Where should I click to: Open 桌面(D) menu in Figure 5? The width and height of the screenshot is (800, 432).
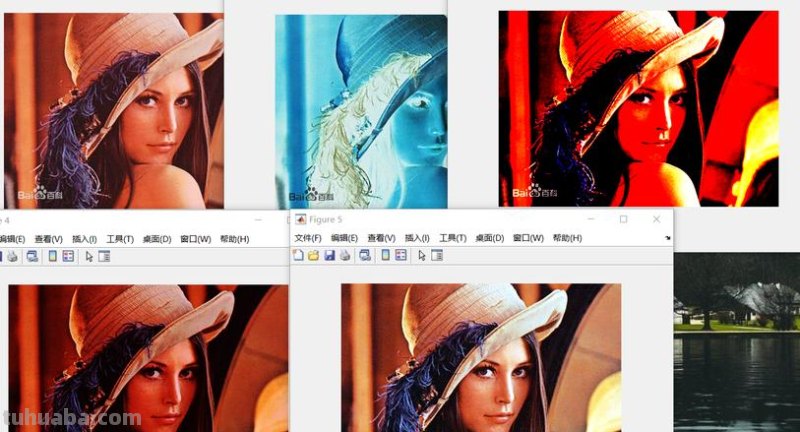(489, 238)
